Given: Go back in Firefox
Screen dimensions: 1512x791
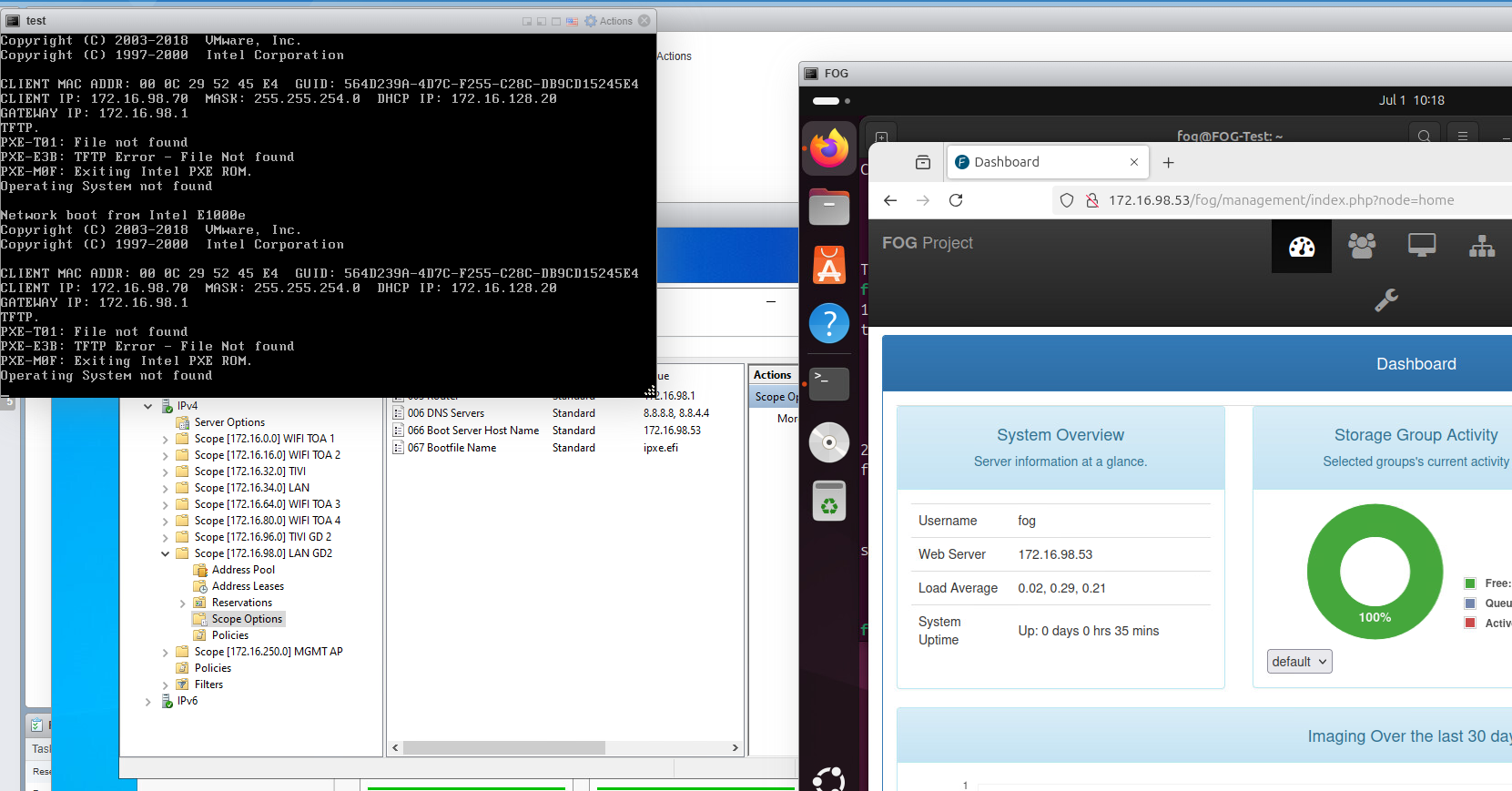Looking at the screenshot, I should tap(890, 200).
